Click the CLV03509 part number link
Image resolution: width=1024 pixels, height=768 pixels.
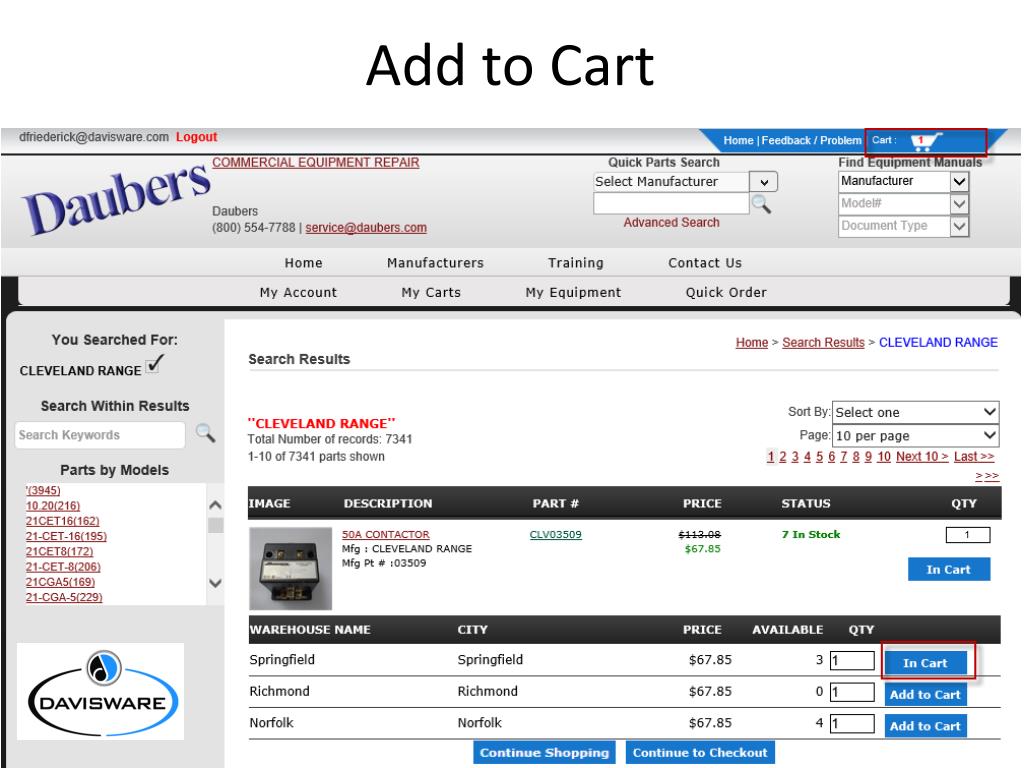pos(555,534)
